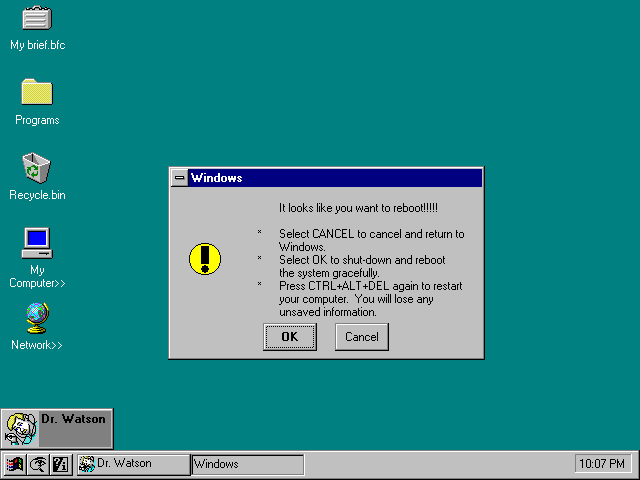
Task: Select the Windows taskbar button
Action: point(248,464)
